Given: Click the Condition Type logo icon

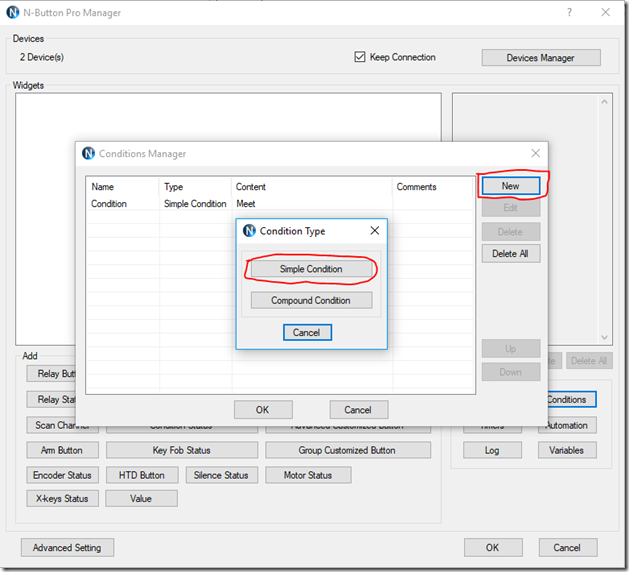Looking at the screenshot, I should pyautogui.click(x=249, y=231).
